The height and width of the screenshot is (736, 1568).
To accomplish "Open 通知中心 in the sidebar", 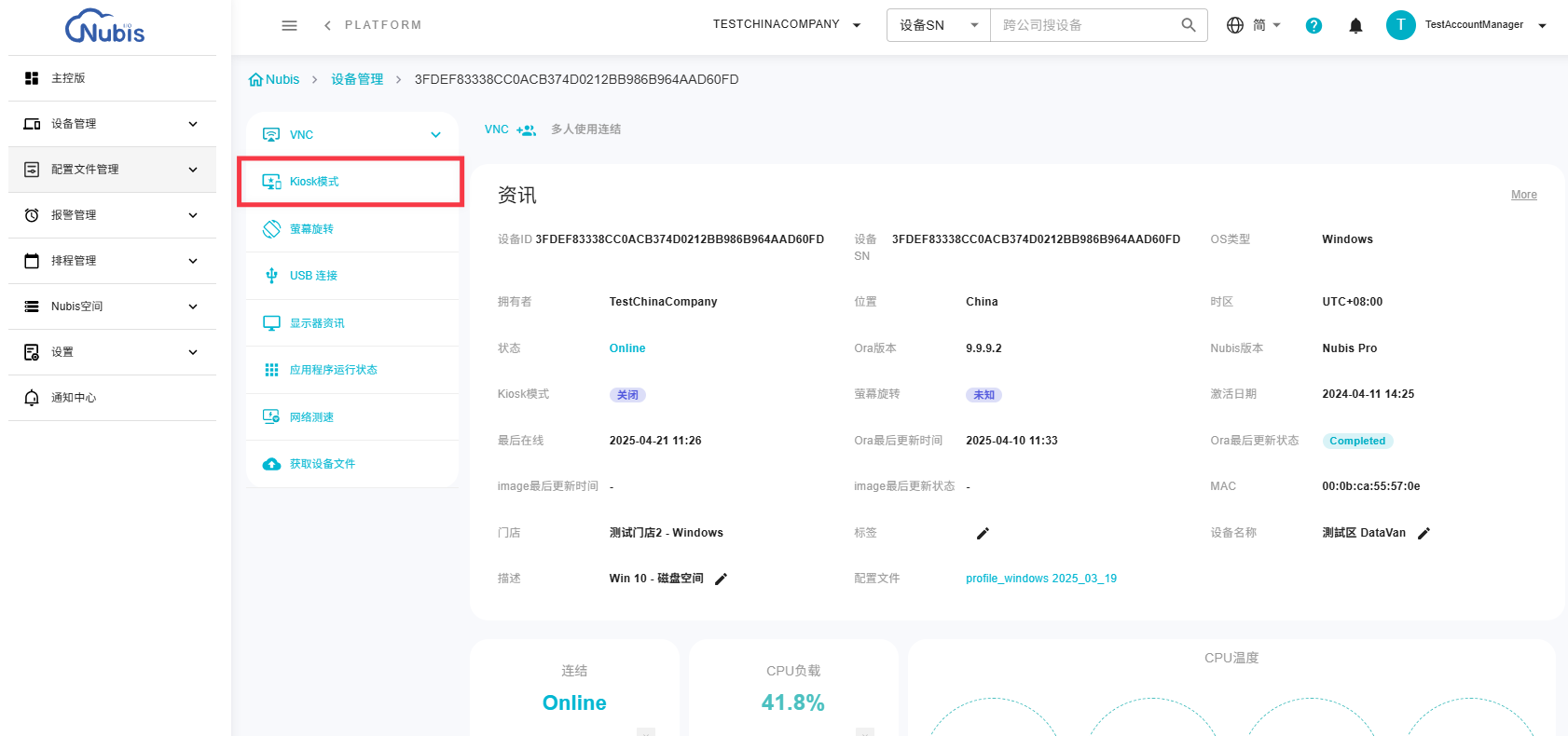I will [112, 398].
